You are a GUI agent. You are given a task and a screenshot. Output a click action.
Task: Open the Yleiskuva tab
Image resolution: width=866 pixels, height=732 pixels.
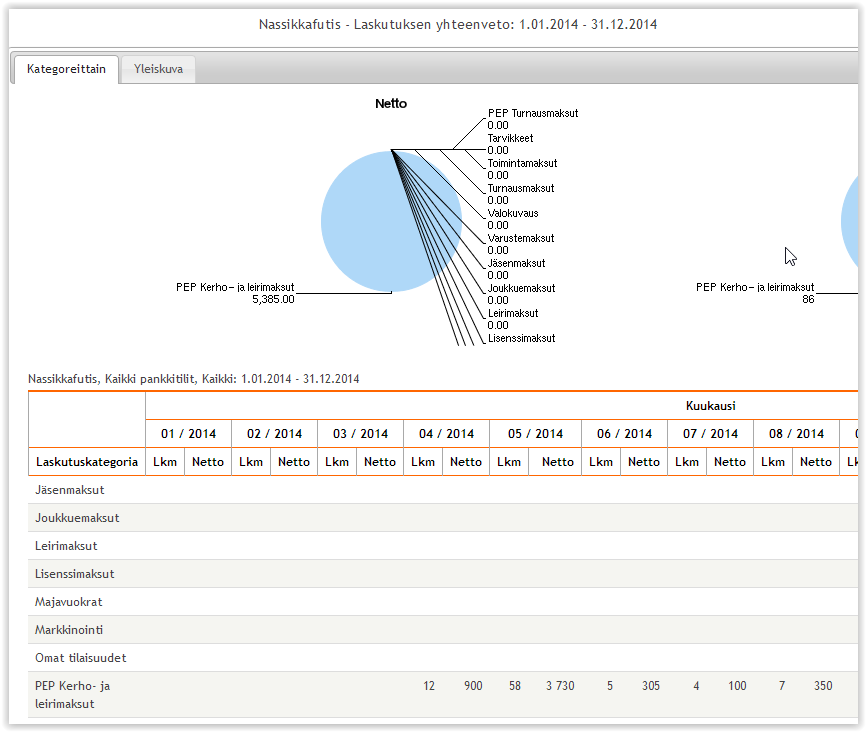point(158,69)
